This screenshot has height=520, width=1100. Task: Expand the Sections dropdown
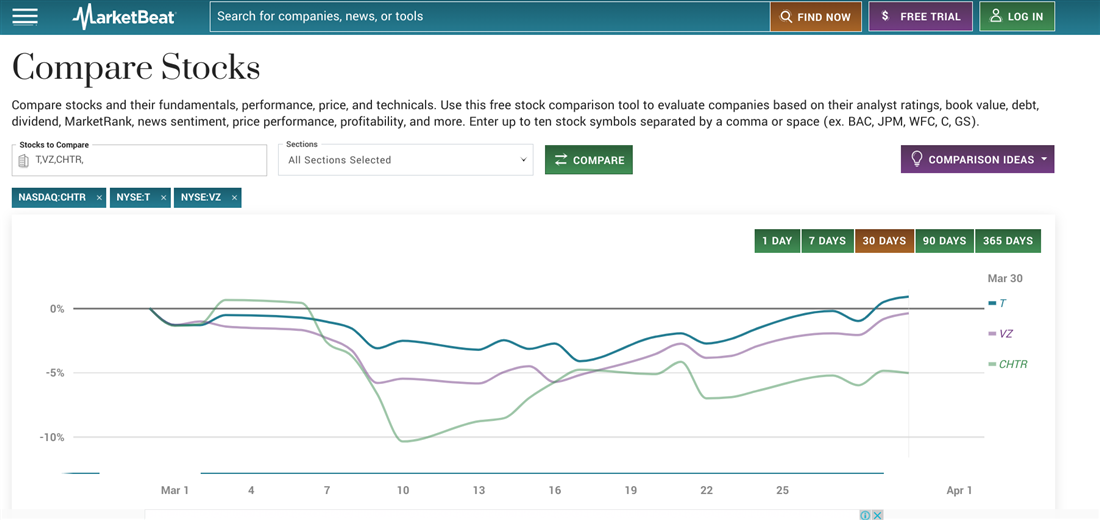(x=406, y=160)
